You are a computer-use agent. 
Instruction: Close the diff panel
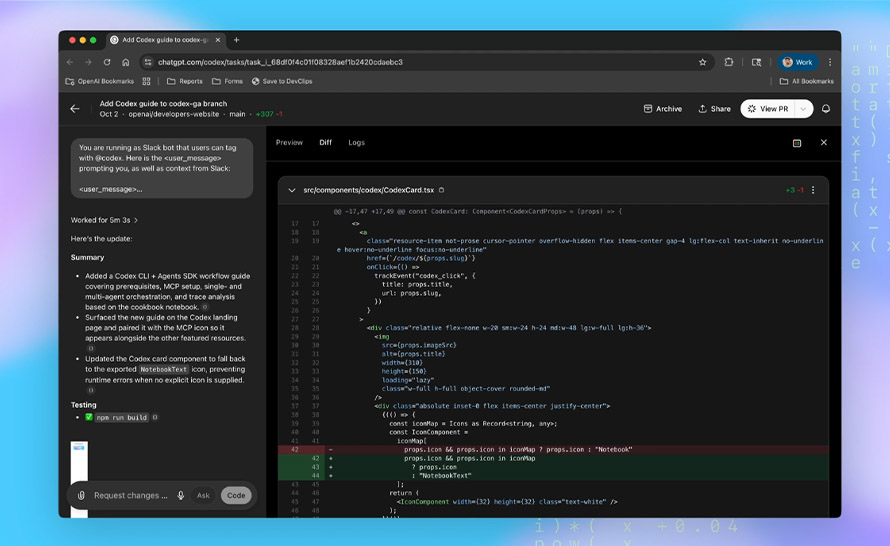point(823,143)
